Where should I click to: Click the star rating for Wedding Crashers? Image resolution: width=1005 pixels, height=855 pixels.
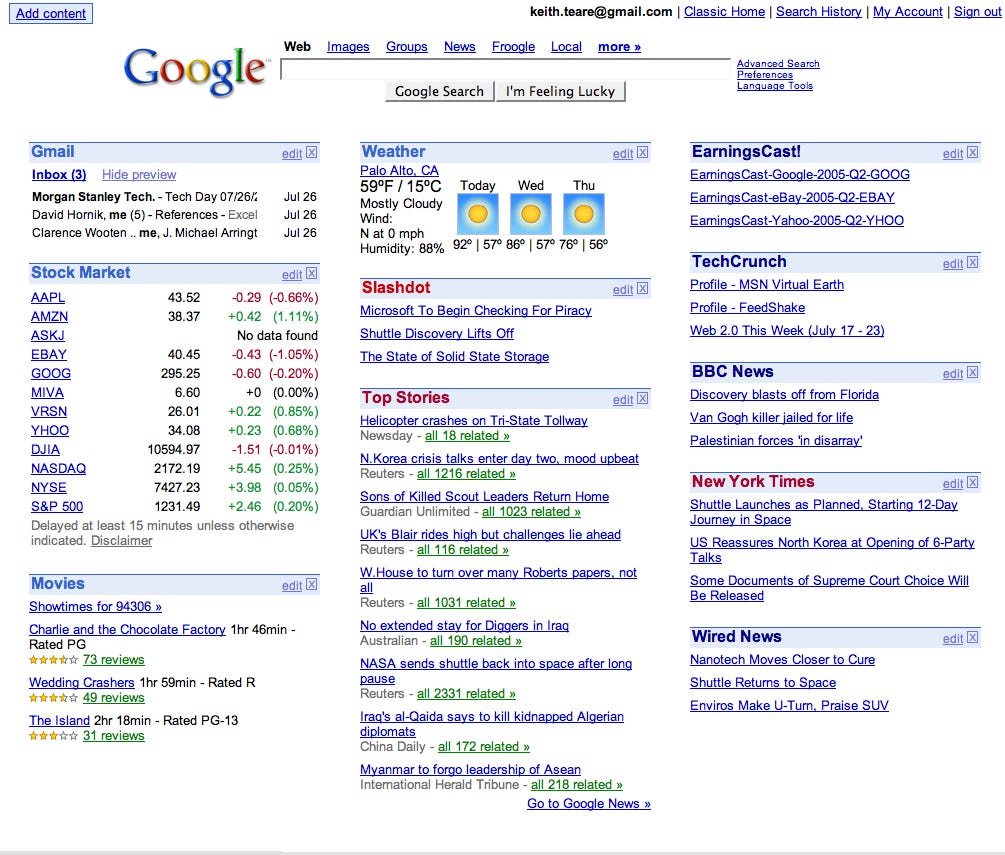54,698
